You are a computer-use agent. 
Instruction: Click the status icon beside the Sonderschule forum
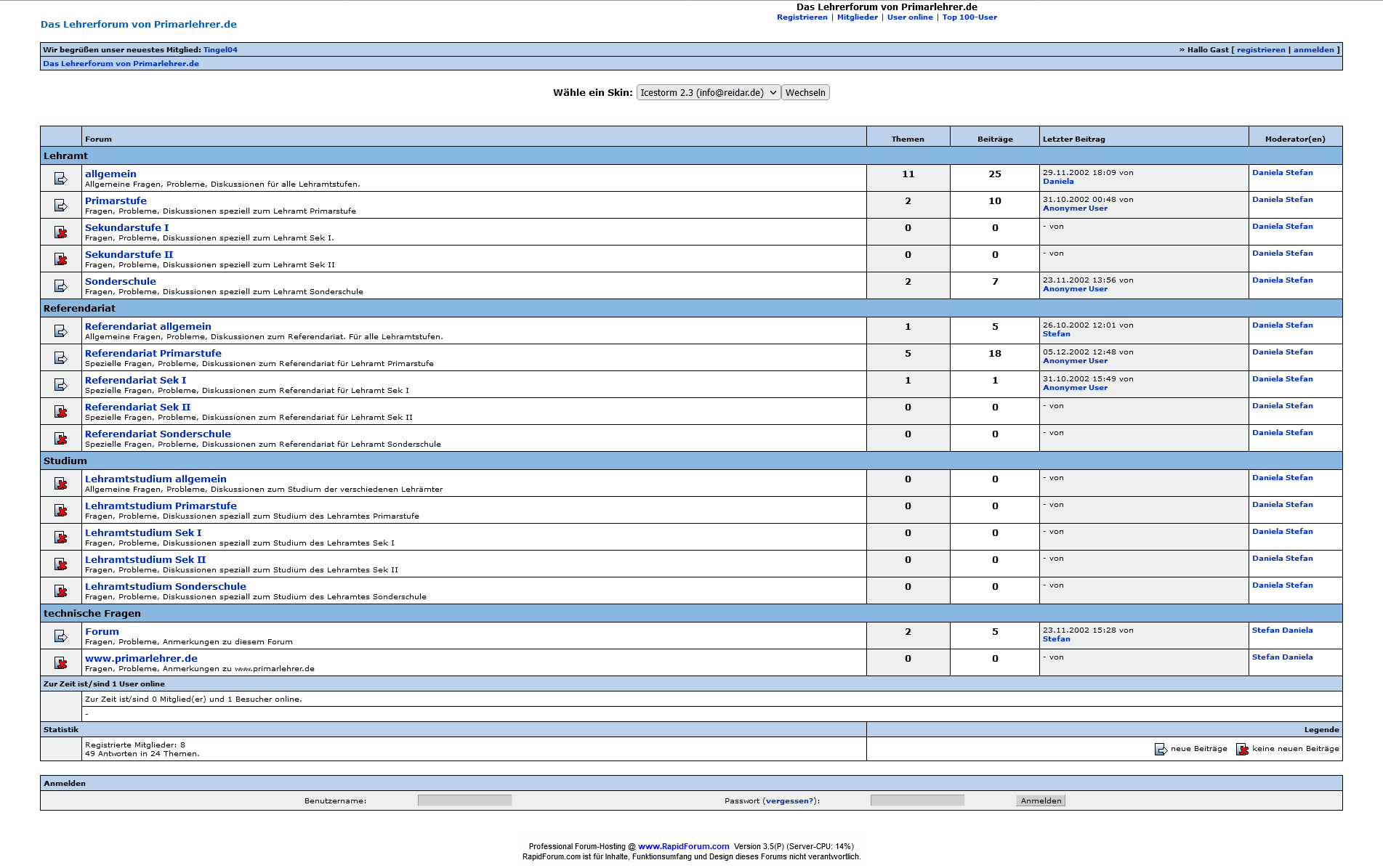[x=61, y=286]
